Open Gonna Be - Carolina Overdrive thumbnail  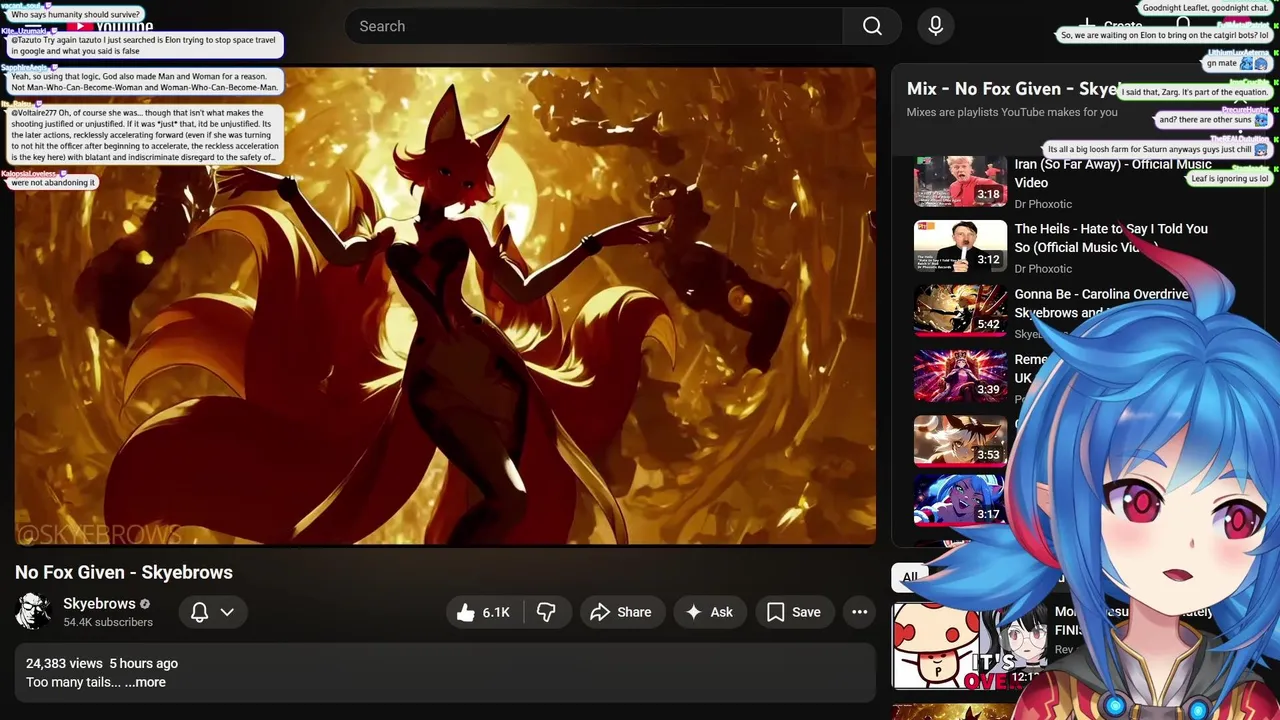[x=960, y=311]
